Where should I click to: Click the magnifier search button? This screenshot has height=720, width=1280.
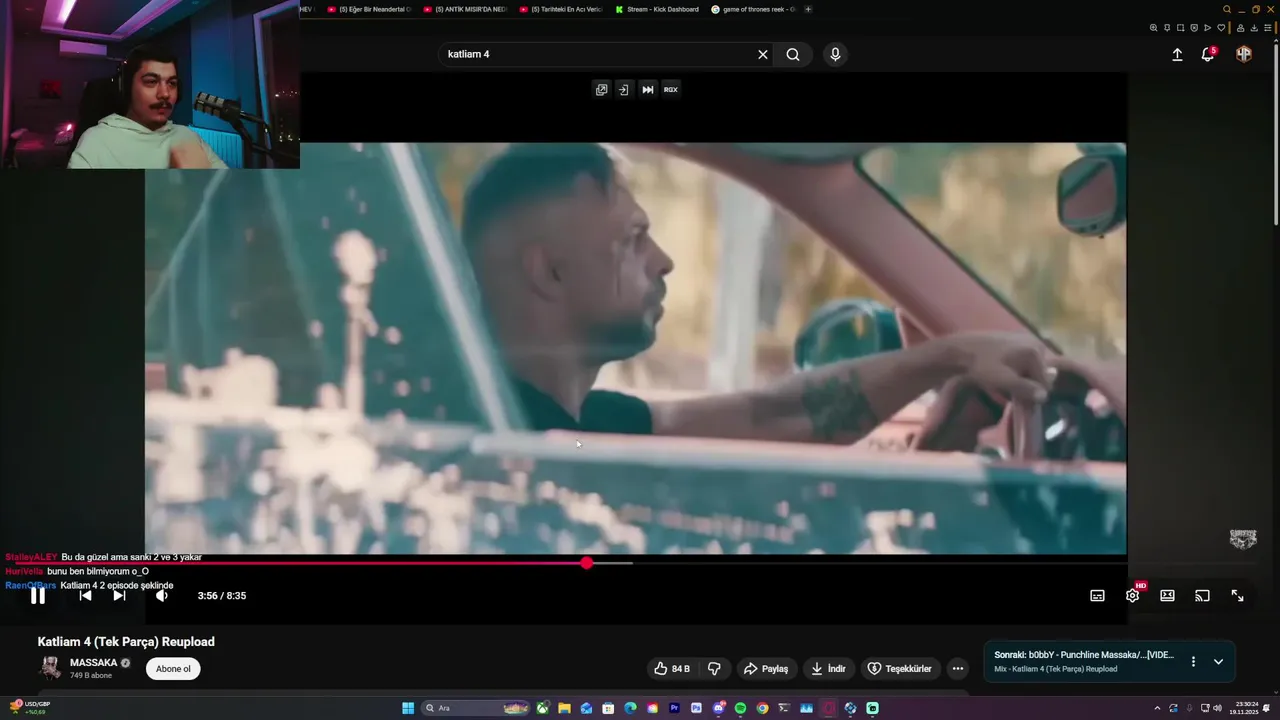point(793,55)
